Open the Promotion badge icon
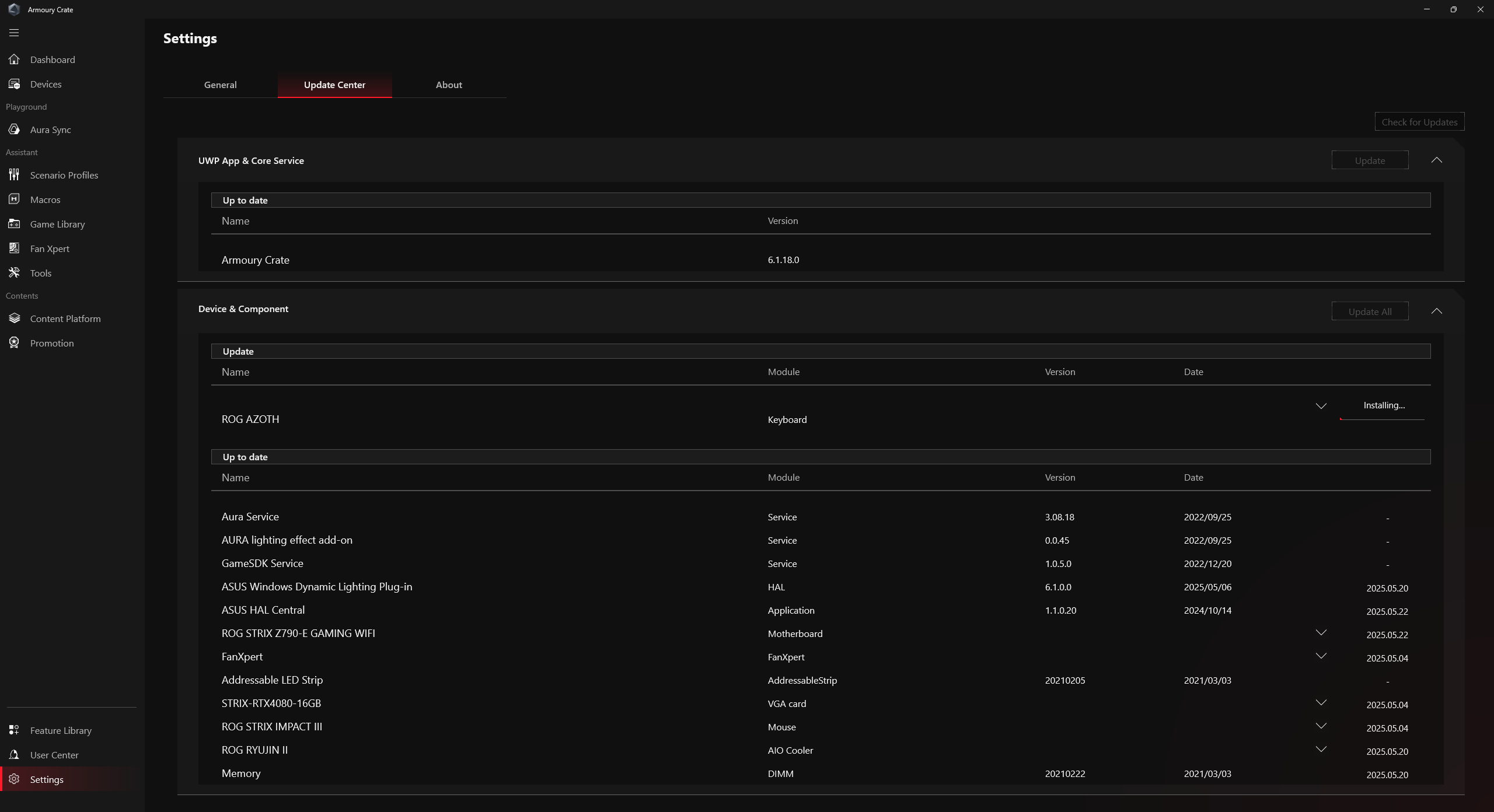The width and height of the screenshot is (1494, 812). [x=14, y=343]
